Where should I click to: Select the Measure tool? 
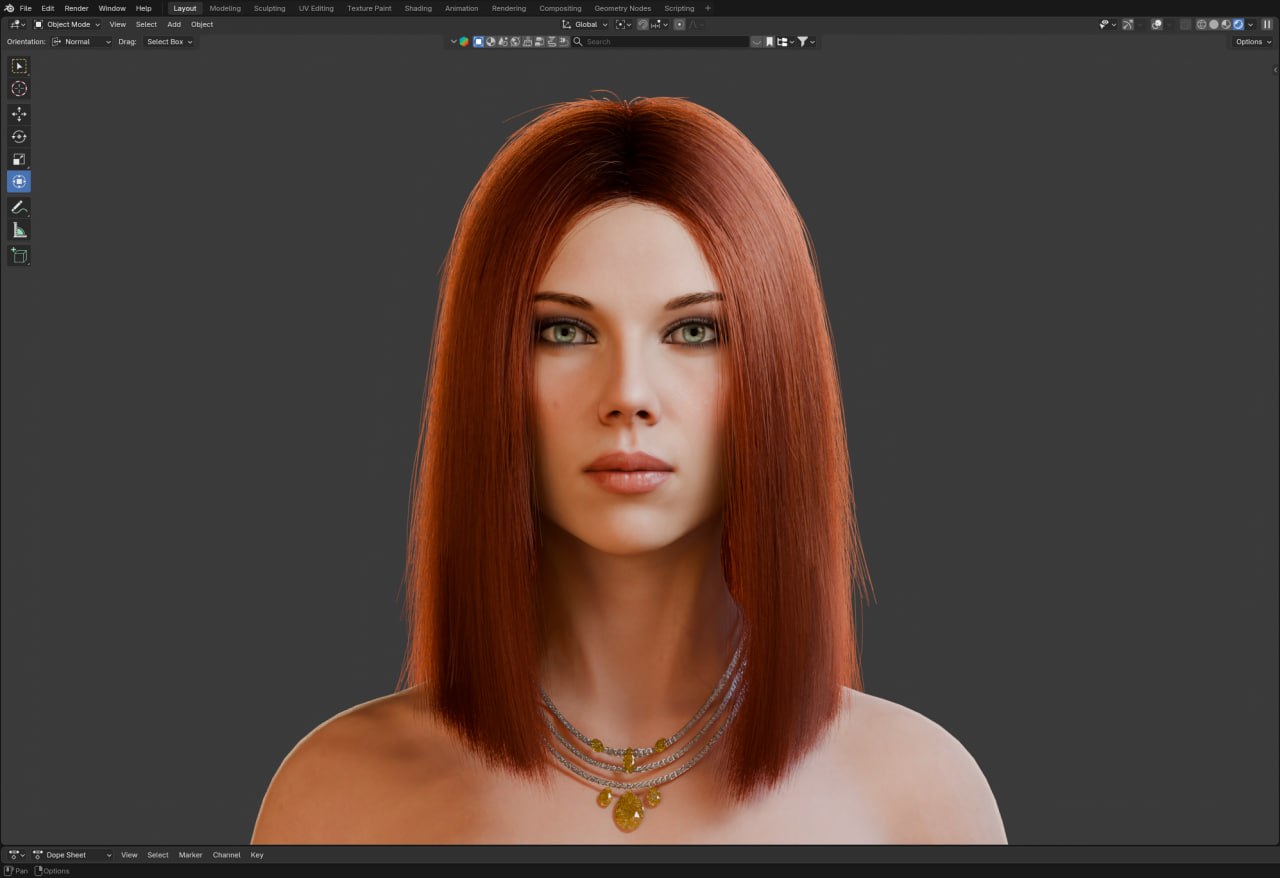coord(18,229)
